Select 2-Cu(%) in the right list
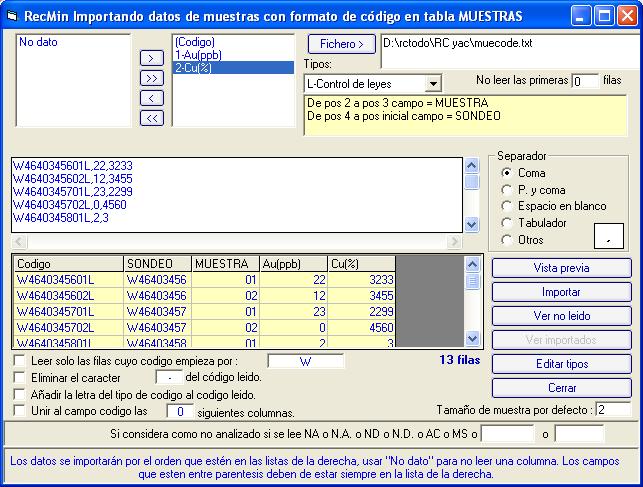This screenshot has width=643, height=487. click(x=233, y=68)
